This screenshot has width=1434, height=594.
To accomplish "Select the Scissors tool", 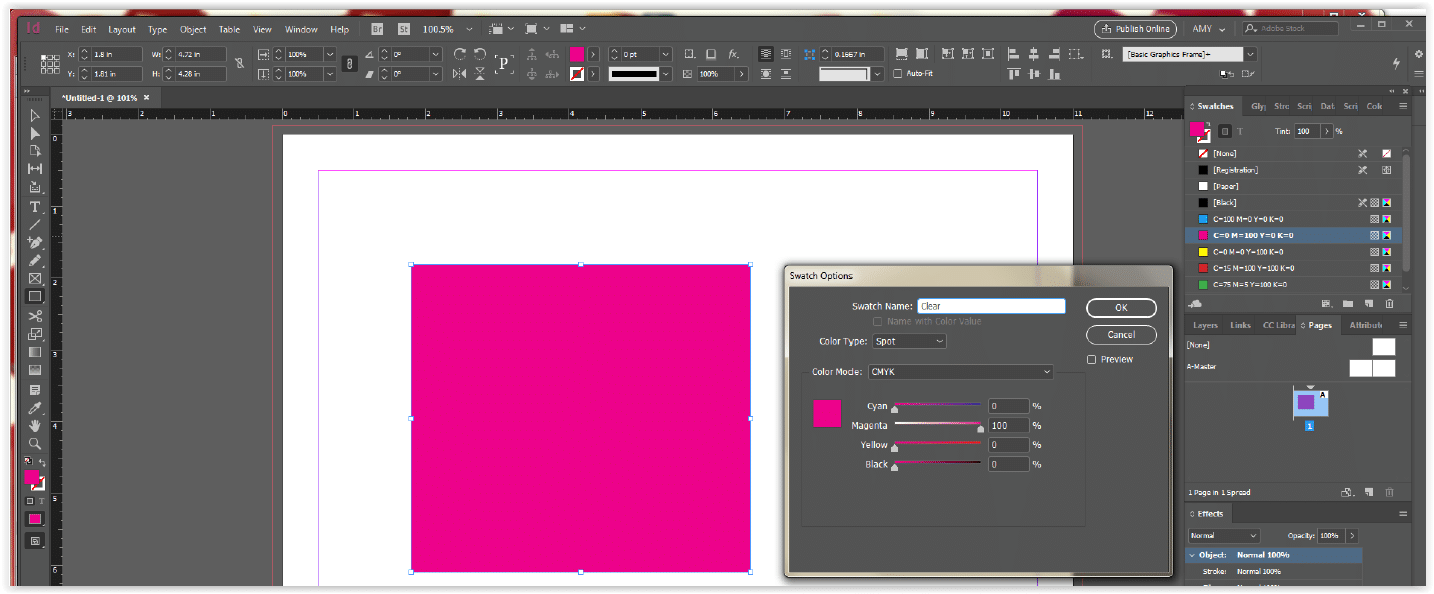I will tap(35, 316).
